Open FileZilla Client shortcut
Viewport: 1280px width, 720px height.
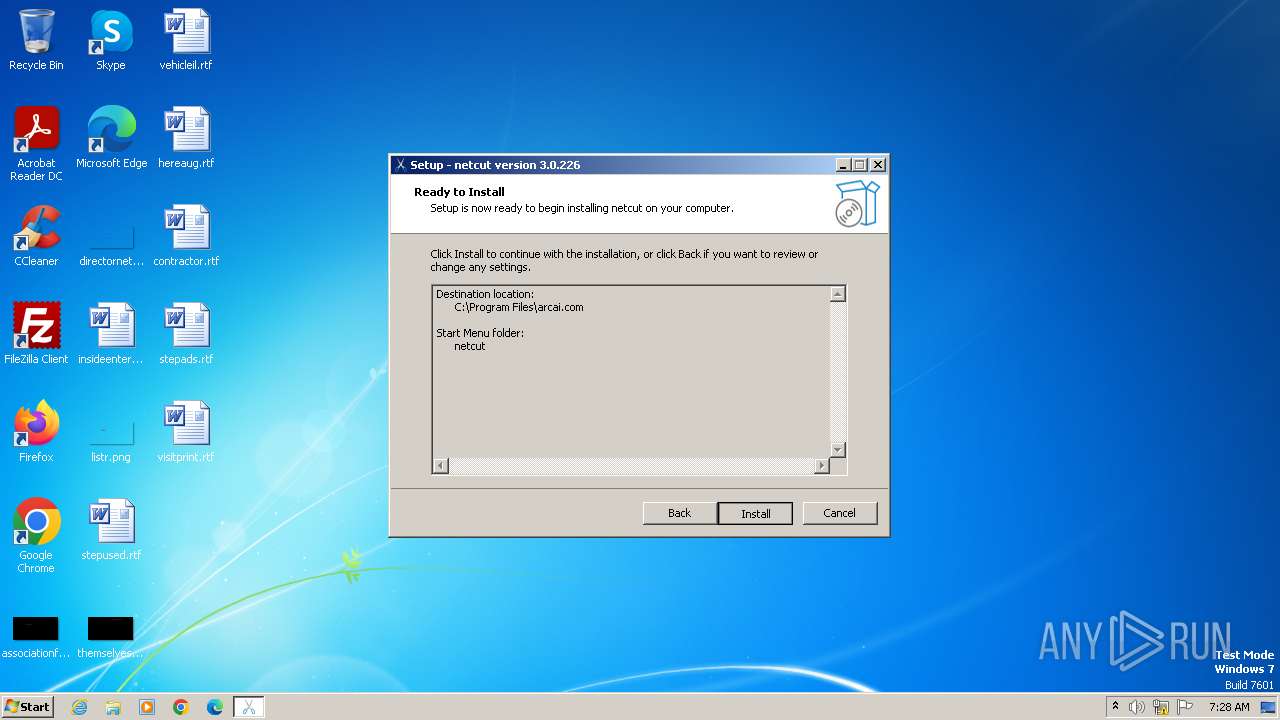[x=36, y=334]
